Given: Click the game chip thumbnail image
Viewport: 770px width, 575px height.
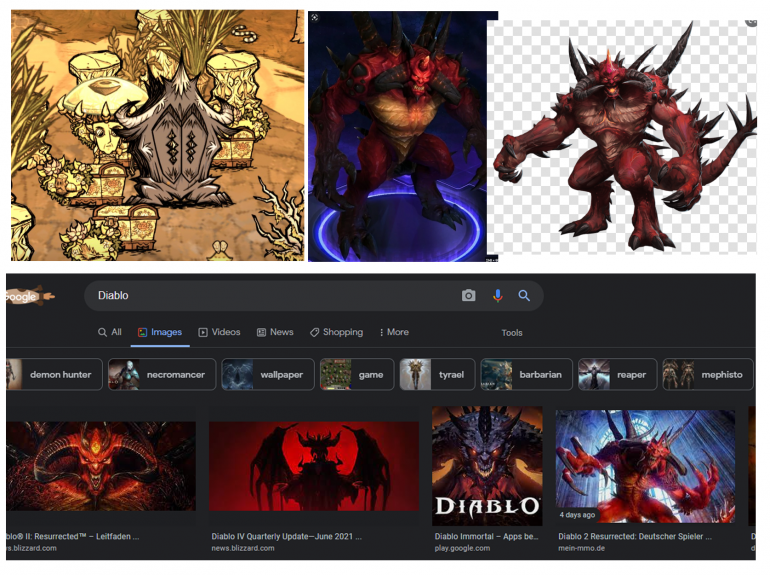Looking at the screenshot, I should click(336, 375).
